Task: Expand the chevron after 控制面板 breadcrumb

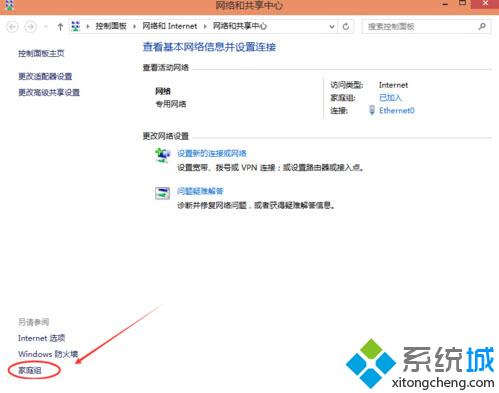Action: click(x=135, y=26)
